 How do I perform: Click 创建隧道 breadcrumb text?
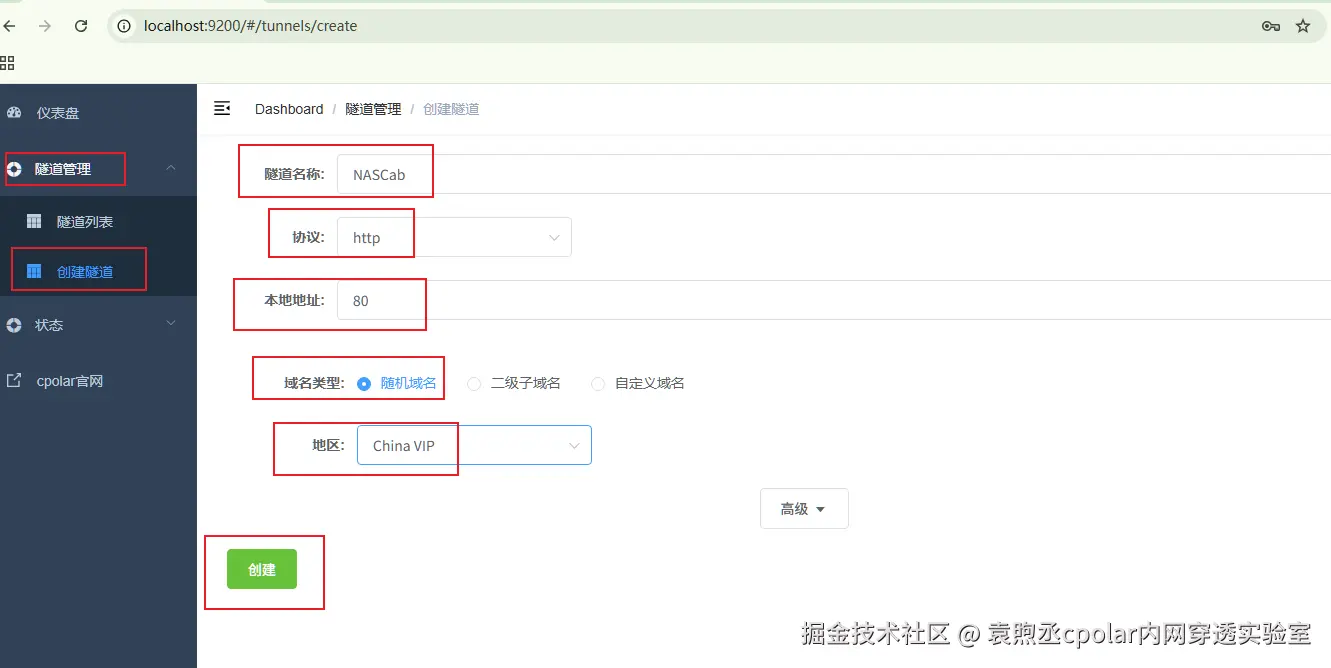tap(451, 109)
